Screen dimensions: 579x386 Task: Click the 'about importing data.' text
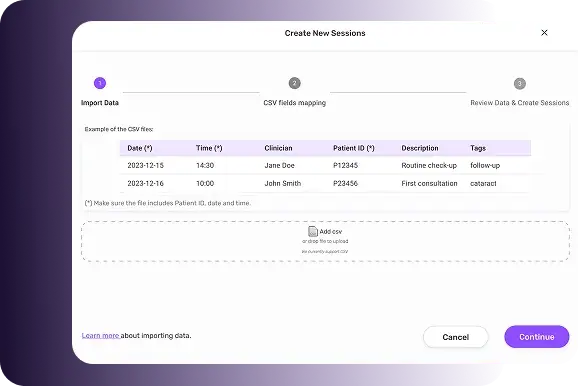click(156, 335)
